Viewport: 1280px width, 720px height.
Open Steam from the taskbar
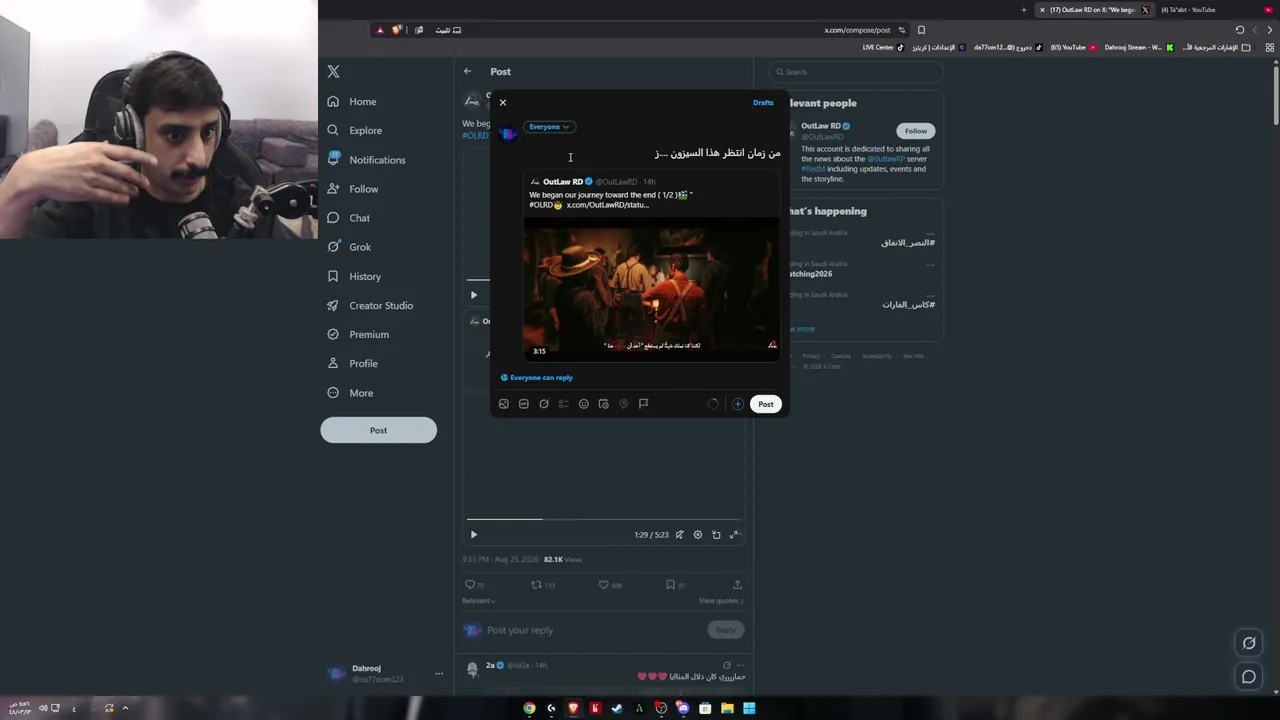(x=617, y=709)
